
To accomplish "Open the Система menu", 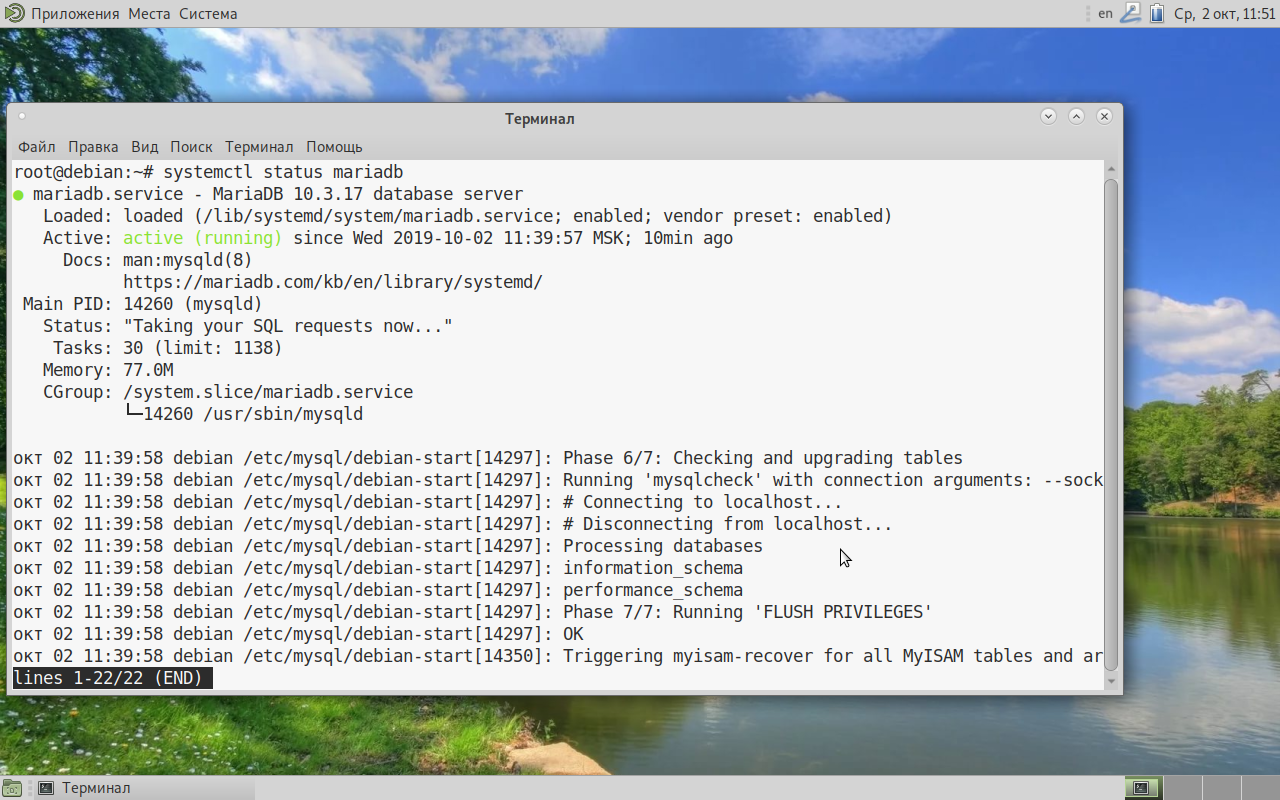I will [208, 14].
